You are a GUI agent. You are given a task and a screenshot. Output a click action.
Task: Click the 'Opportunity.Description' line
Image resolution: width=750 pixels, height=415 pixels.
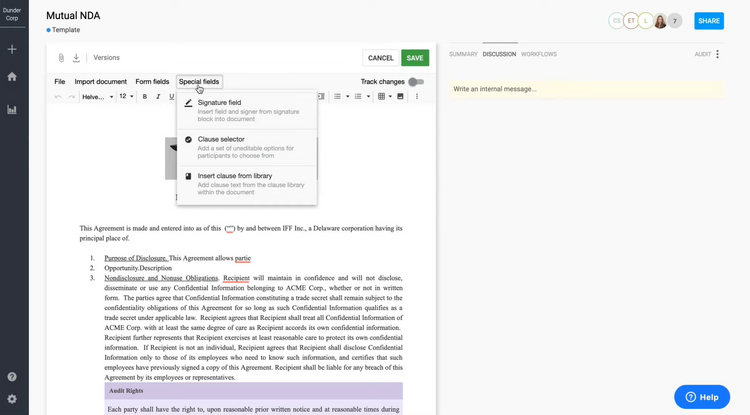tap(138, 268)
